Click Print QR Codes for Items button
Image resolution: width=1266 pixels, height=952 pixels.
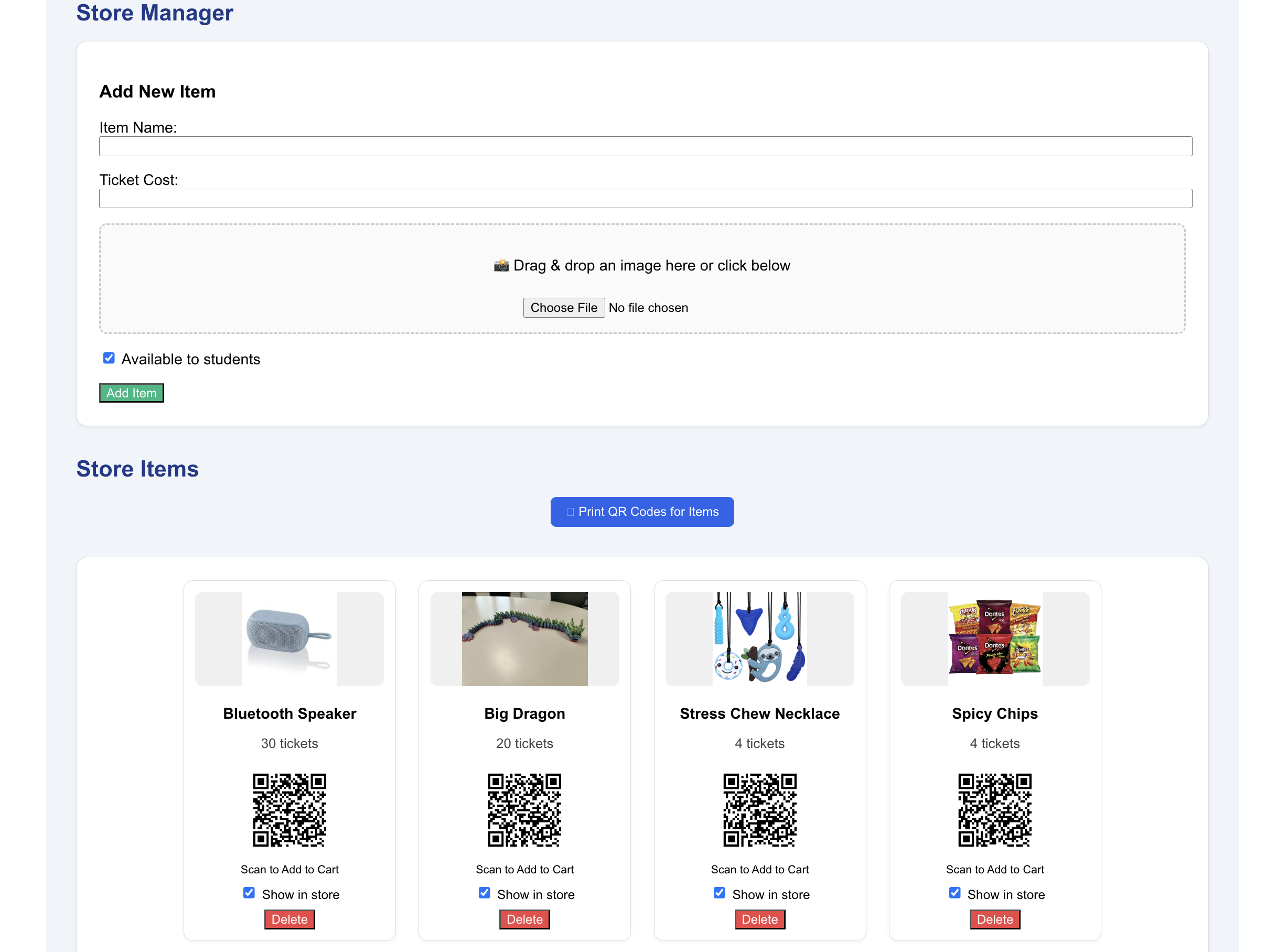pyautogui.click(x=642, y=512)
